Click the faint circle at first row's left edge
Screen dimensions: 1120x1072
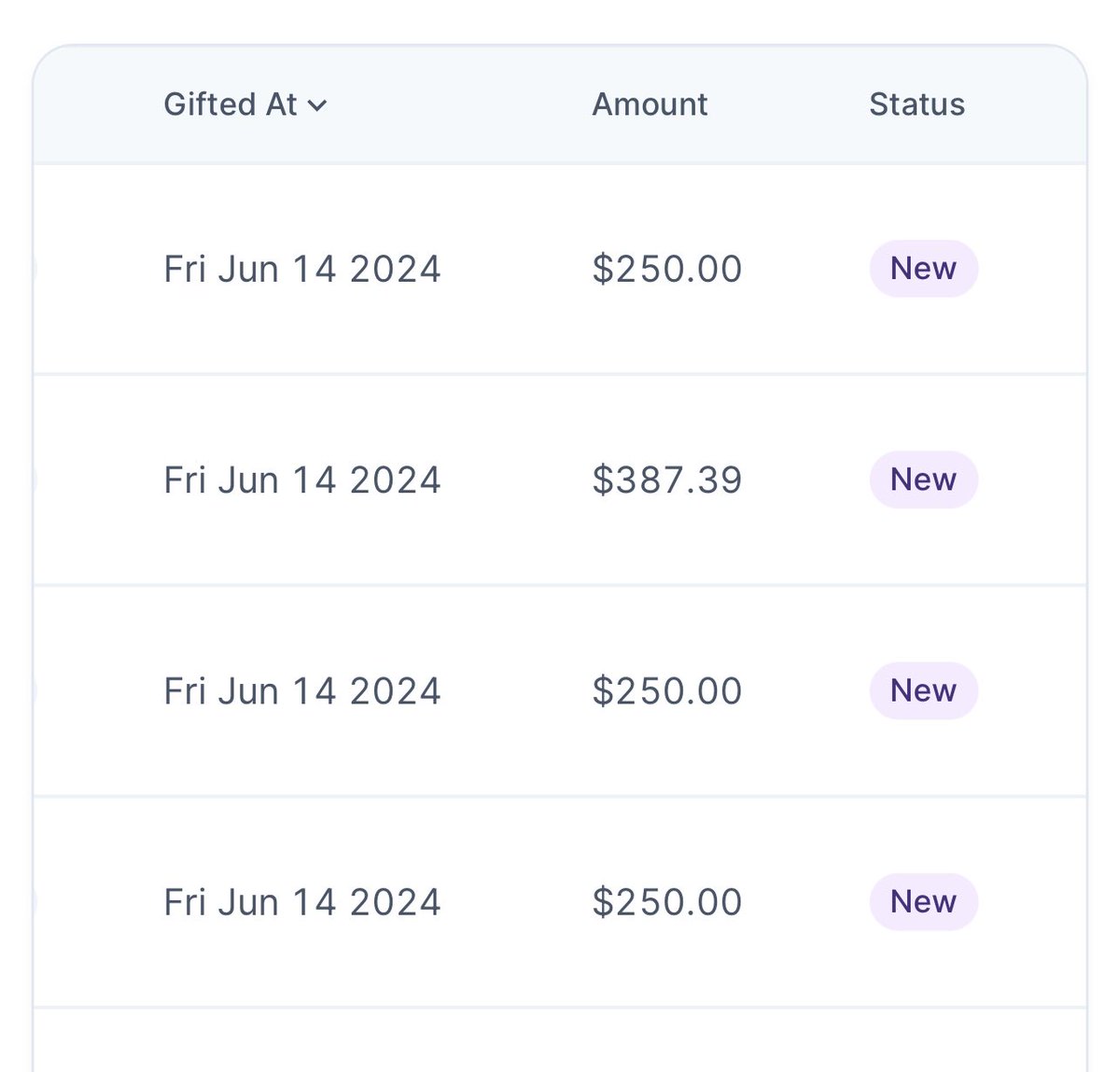pyautogui.click(x=35, y=269)
